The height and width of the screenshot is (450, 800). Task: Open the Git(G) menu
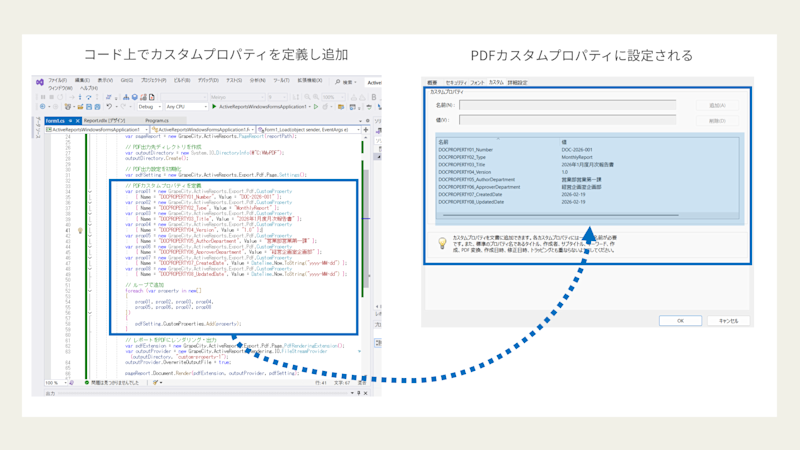127,81
